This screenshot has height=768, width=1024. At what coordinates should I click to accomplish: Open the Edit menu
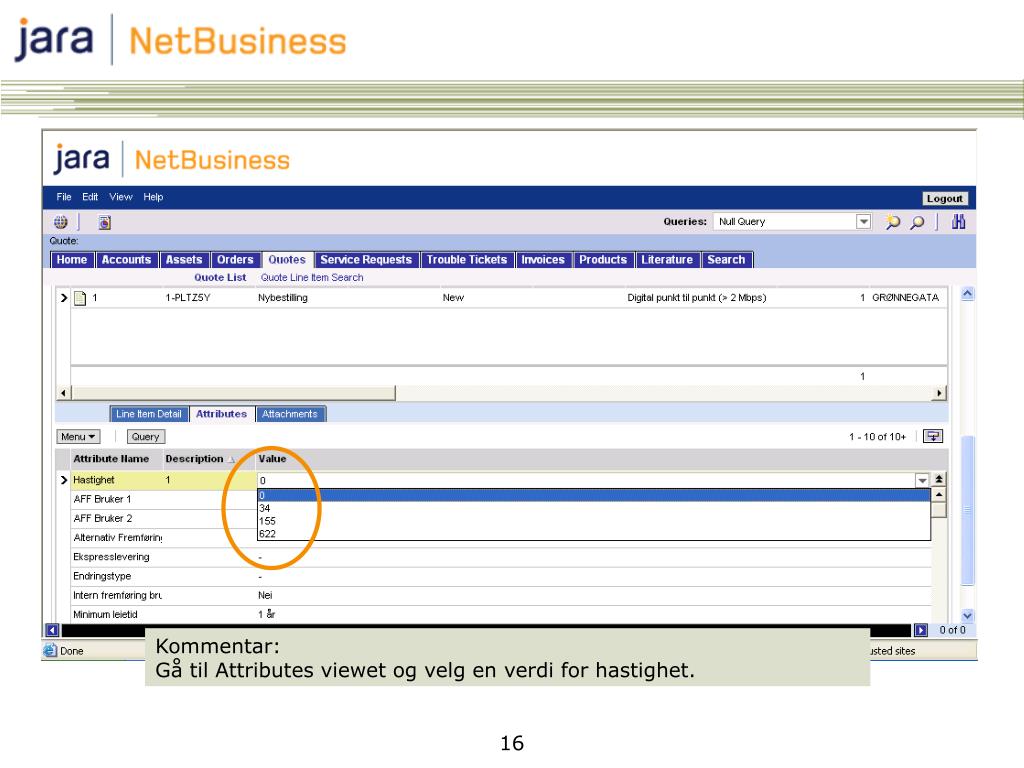90,197
